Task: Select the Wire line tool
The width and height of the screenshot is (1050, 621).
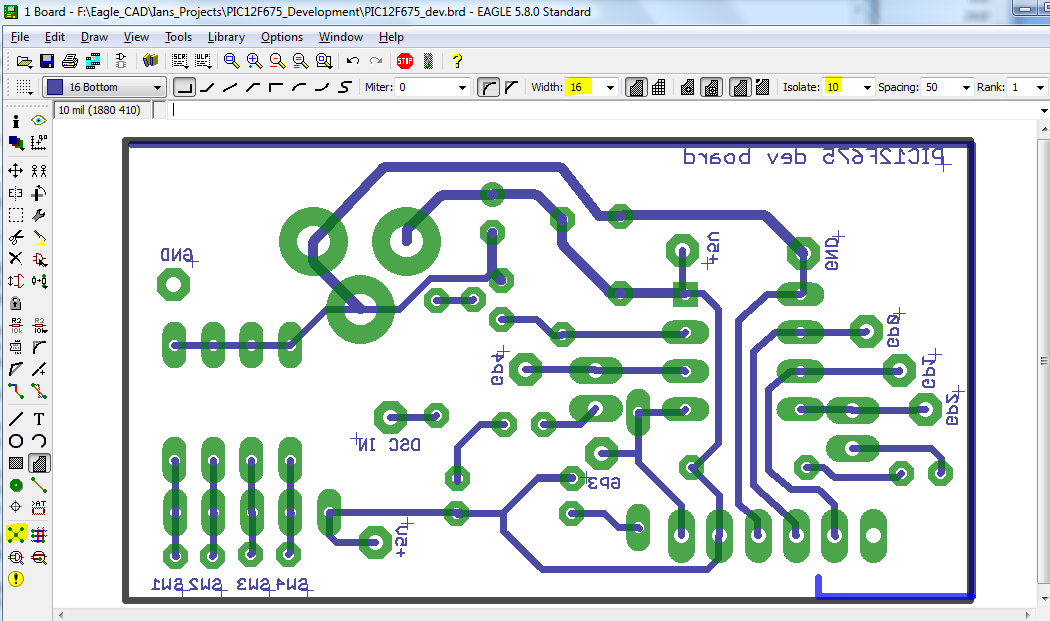Action: click(16, 419)
